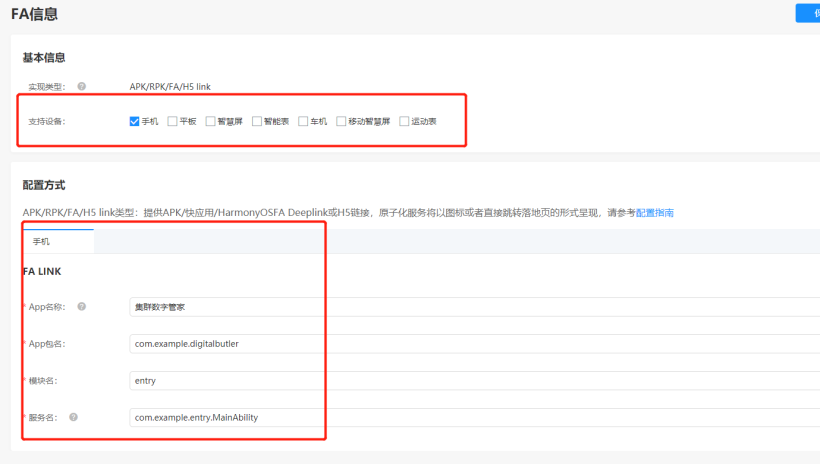Image resolution: width=820 pixels, height=464 pixels.
Task: Click the 配置方式 section title
Action: coord(44,185)
